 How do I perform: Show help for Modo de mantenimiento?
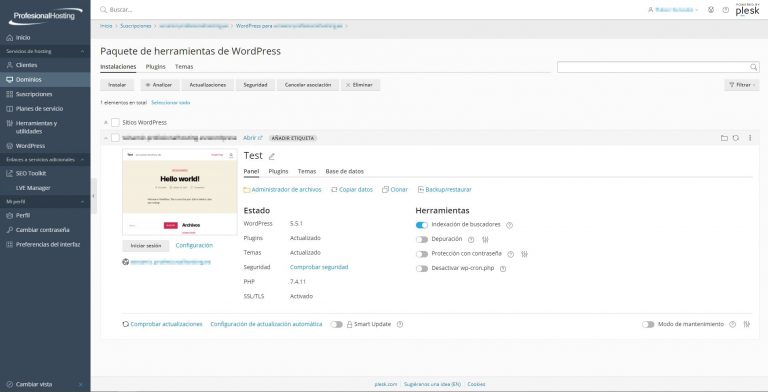click(x=732, y=324)
